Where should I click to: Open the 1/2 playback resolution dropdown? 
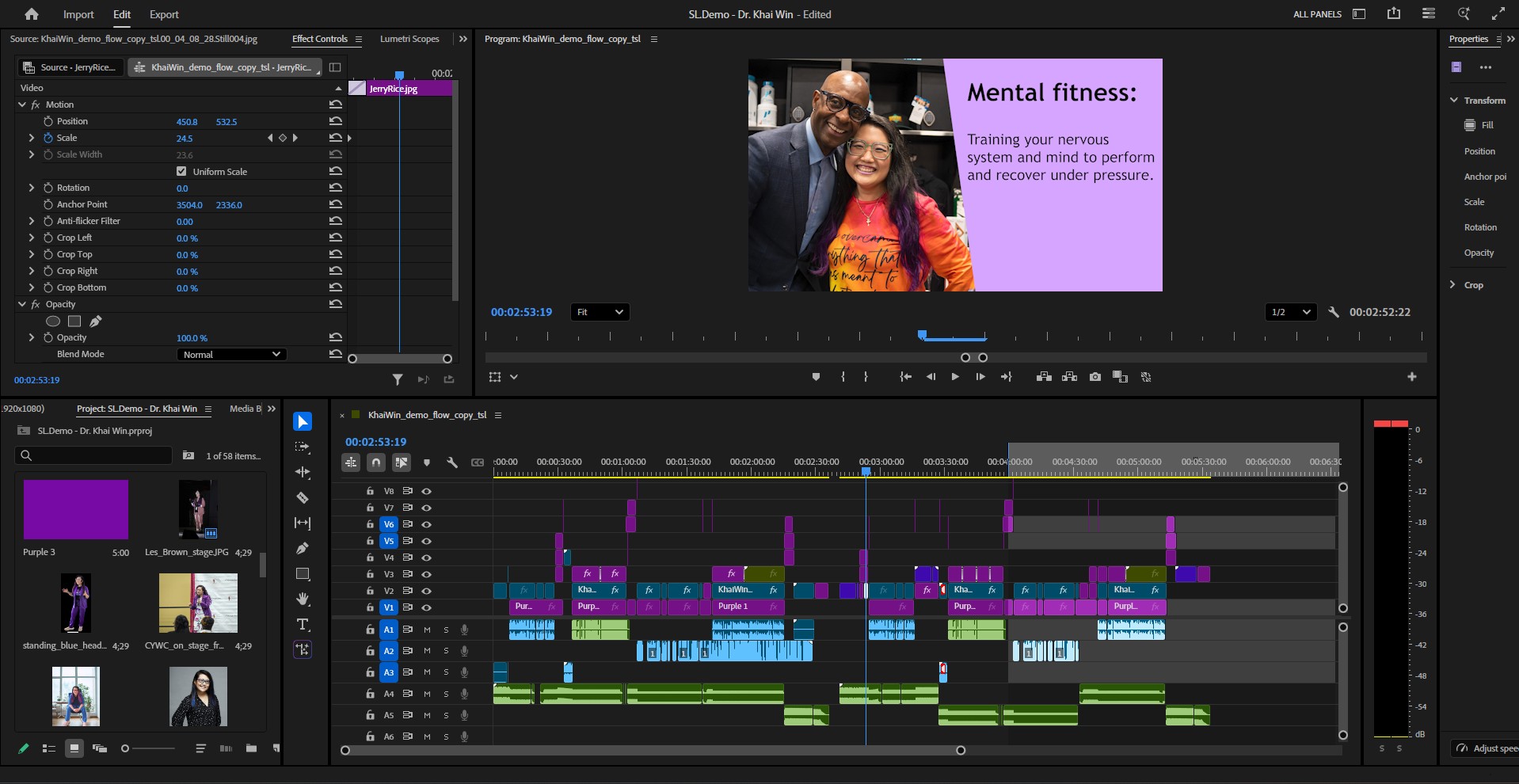pyautogui.click(x=1289, y=311)
